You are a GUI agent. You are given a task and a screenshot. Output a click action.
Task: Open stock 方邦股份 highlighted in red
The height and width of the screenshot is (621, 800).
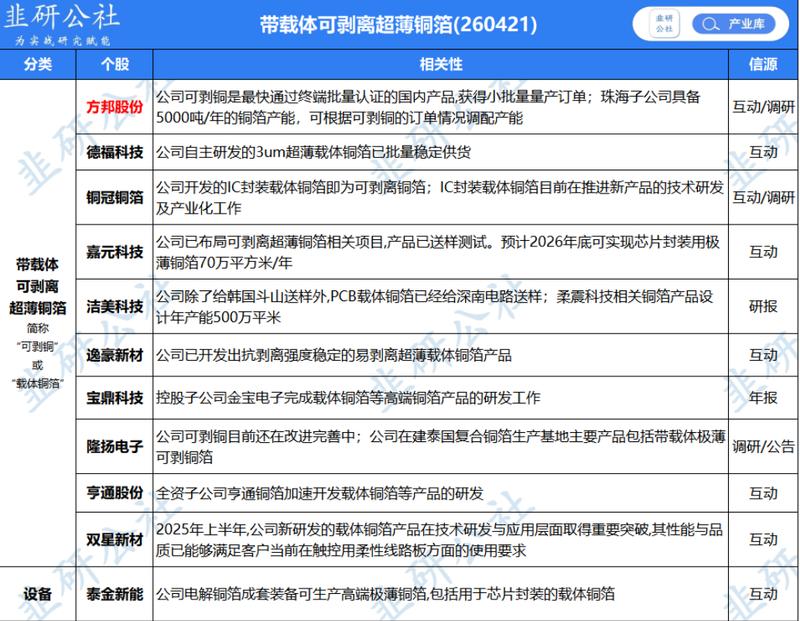tap(115, 107)
